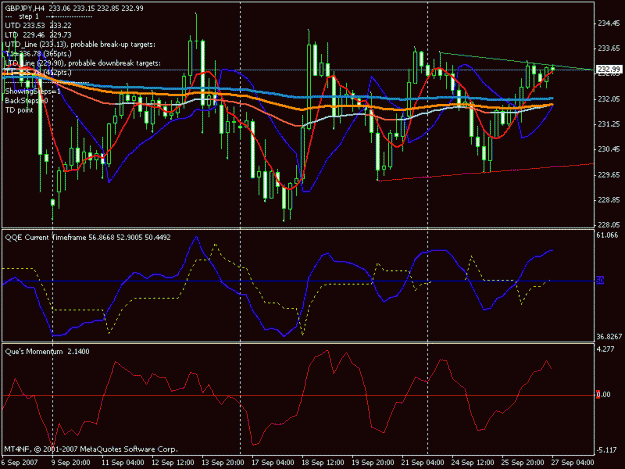Click the 'LTD 229.46 229.73' label
The image size is (625, 469).
38,35
